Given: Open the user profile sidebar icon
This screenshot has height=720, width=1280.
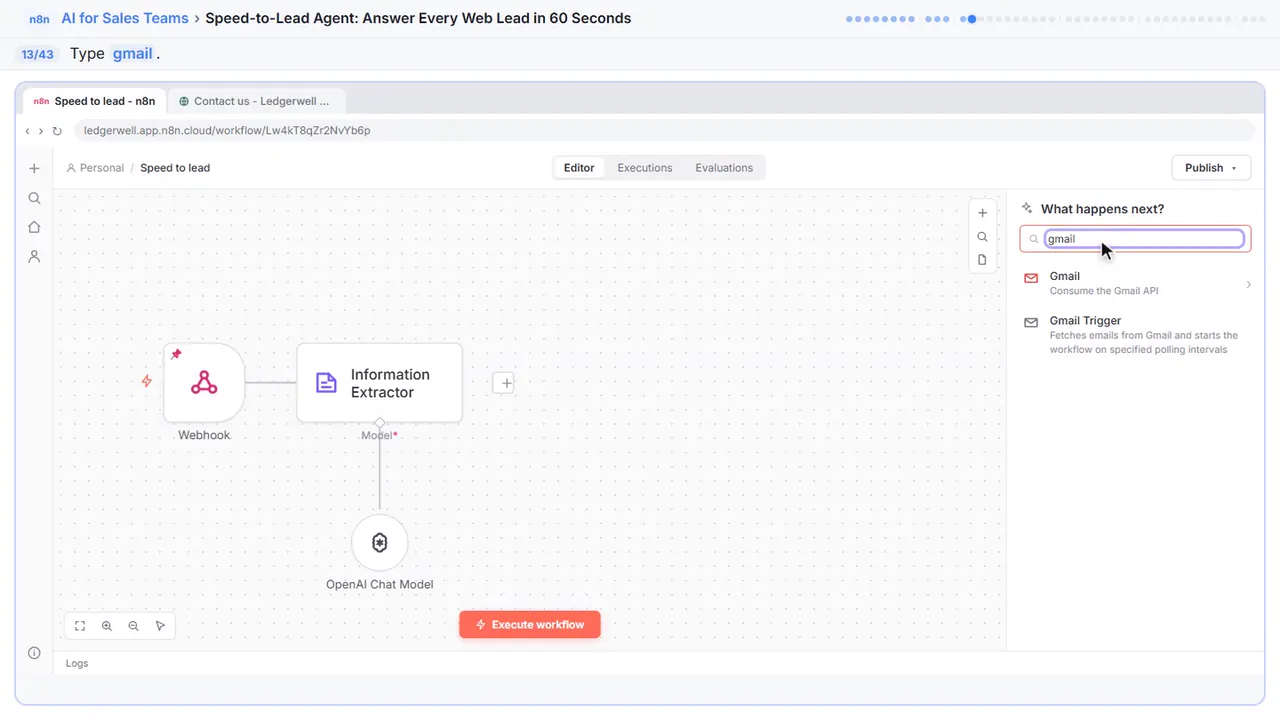Looking at the screenshot, I should point(34,257).
